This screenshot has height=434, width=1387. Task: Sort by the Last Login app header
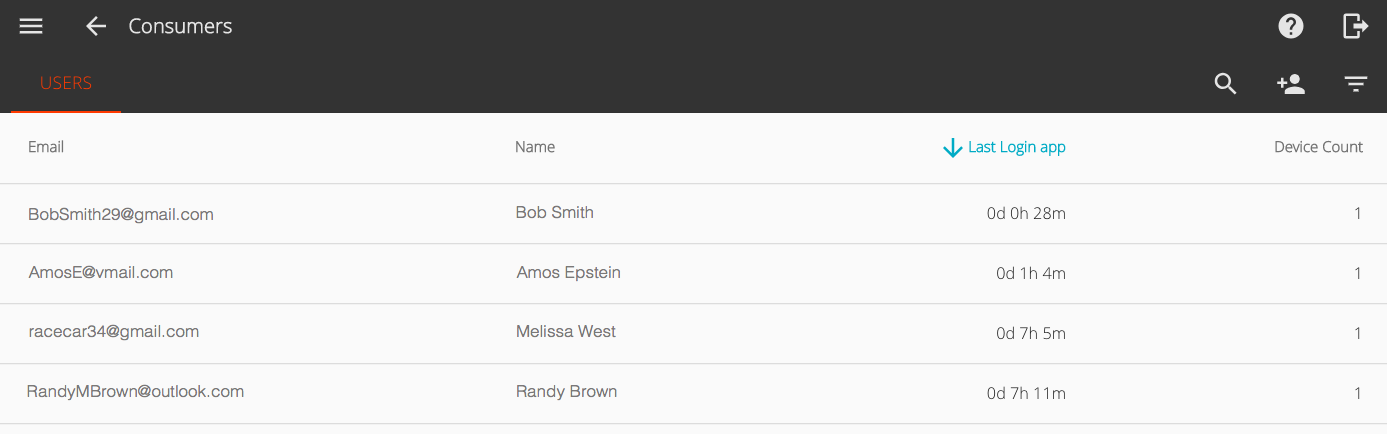tap(1016, 147)
